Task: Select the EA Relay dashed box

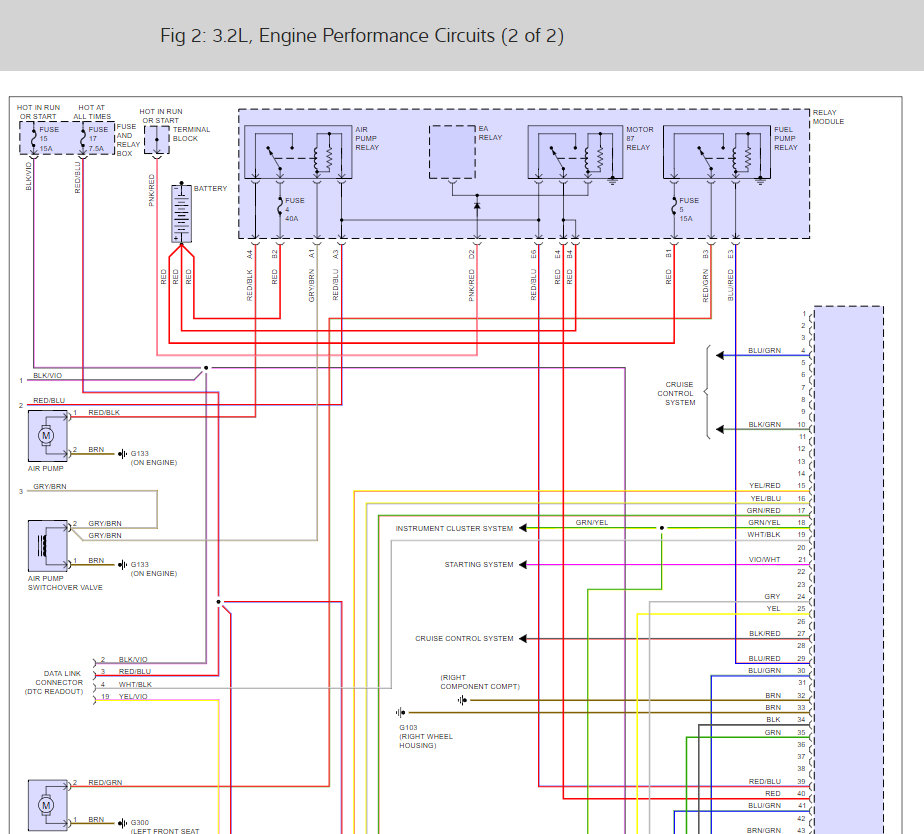Action: [x=452, y=151]
